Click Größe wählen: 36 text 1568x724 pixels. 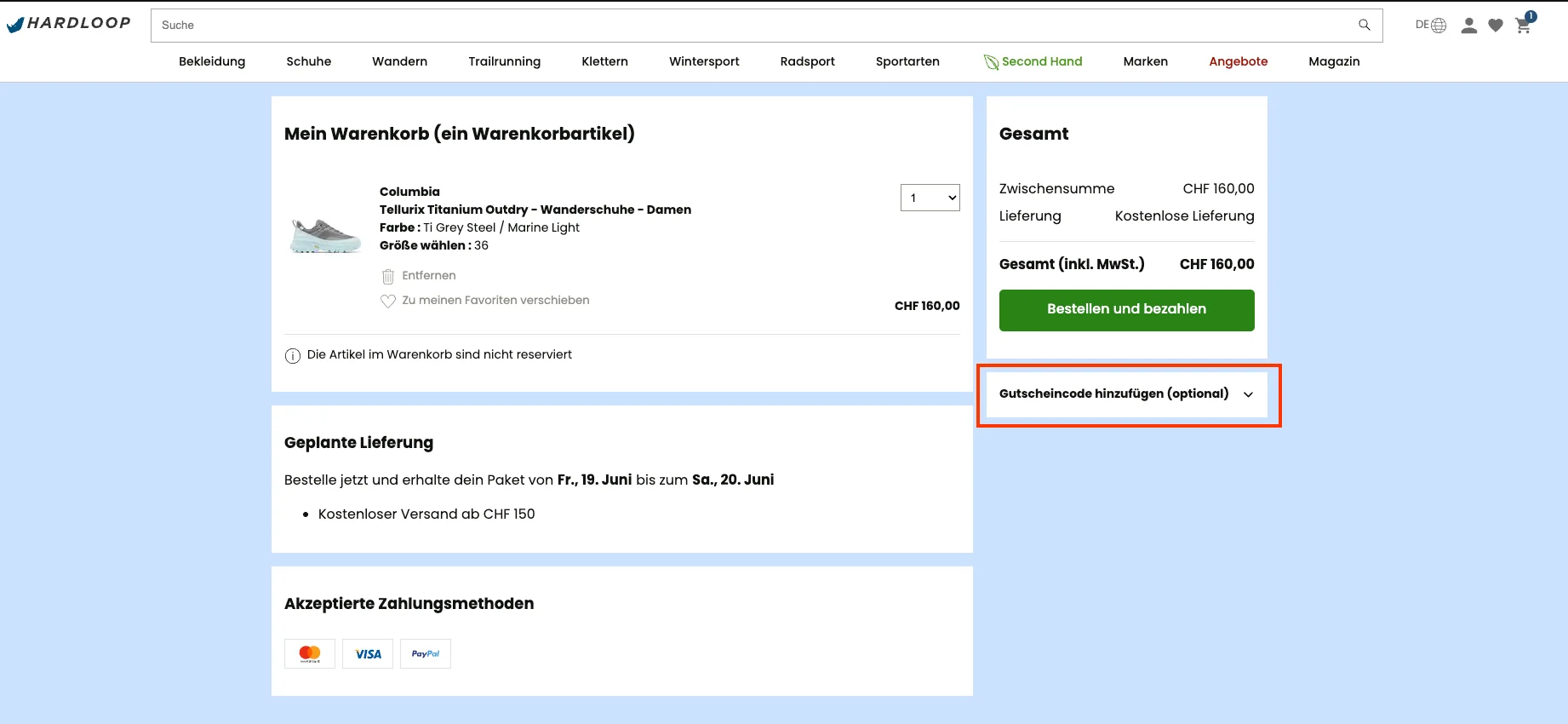pyautogui.click(x=434, y=245)
